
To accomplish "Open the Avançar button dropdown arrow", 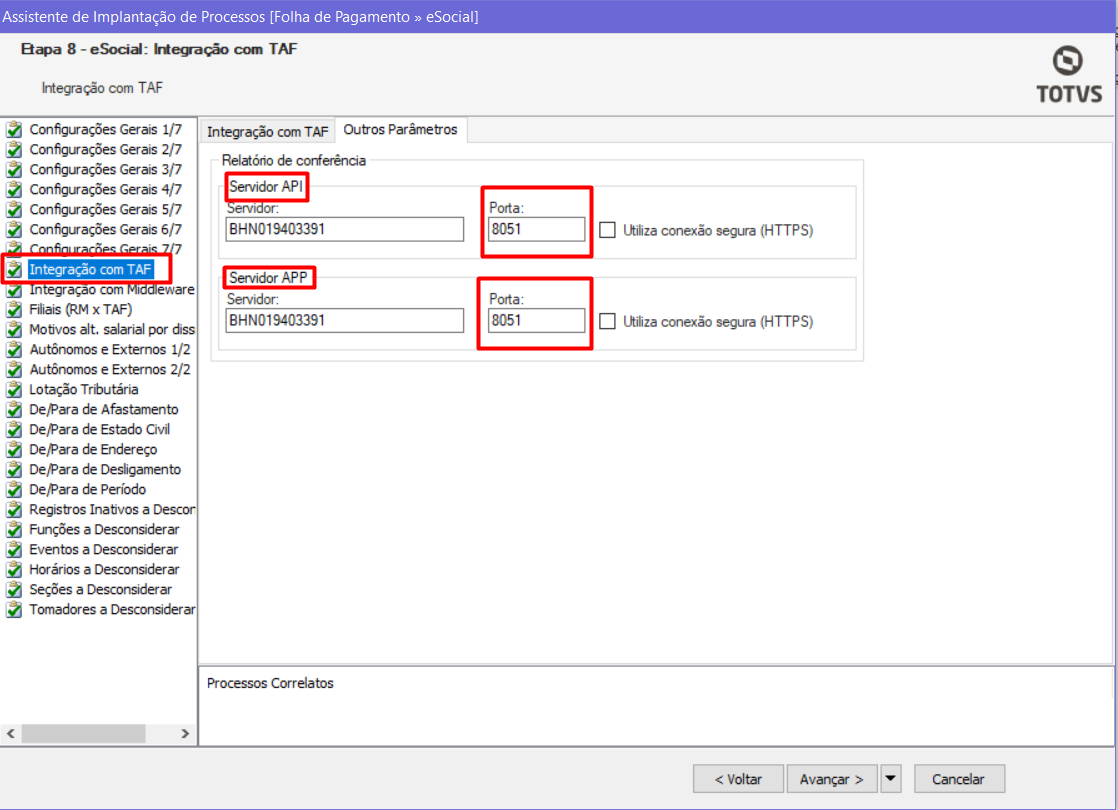I will (891, 779).
